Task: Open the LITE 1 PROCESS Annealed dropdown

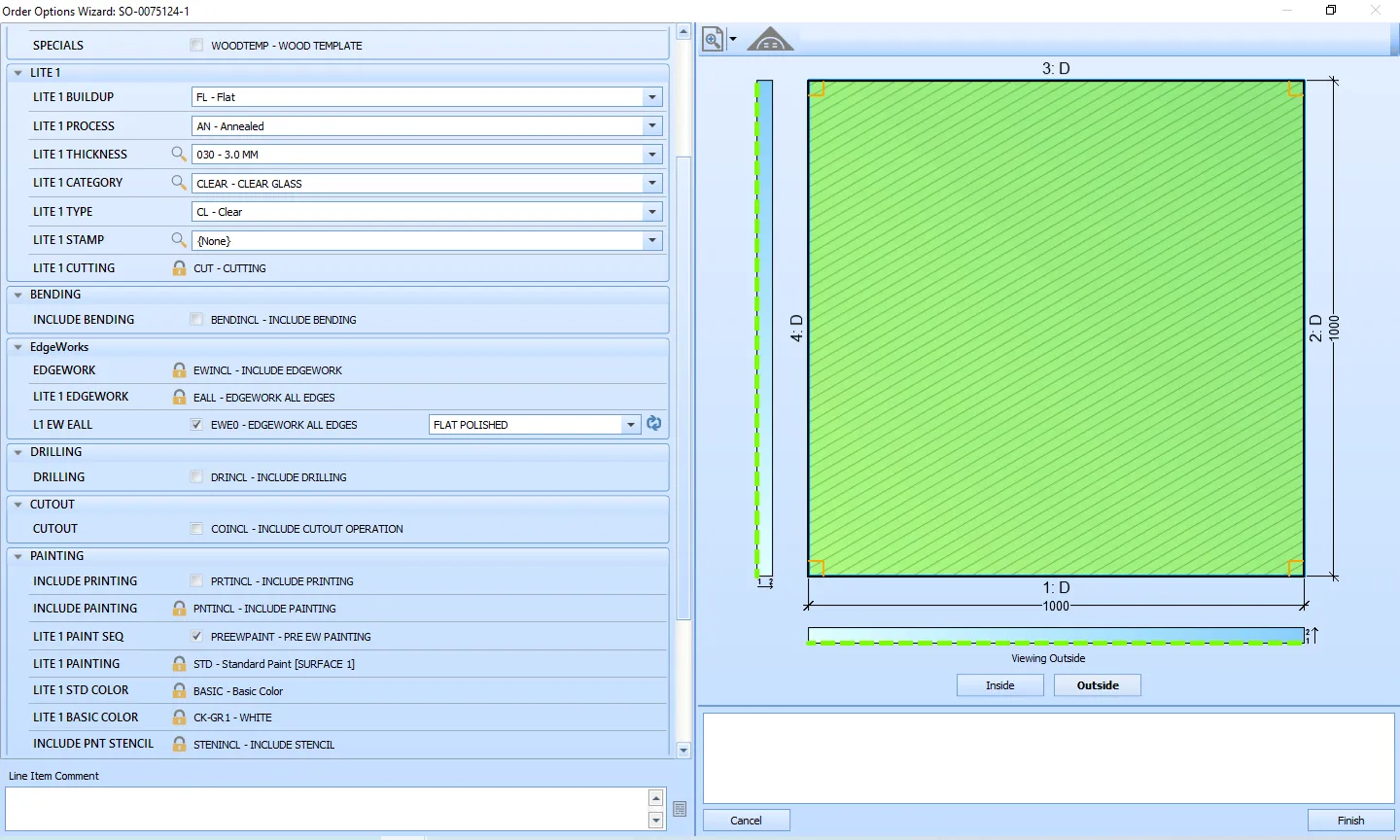Action: pos(652,125)
